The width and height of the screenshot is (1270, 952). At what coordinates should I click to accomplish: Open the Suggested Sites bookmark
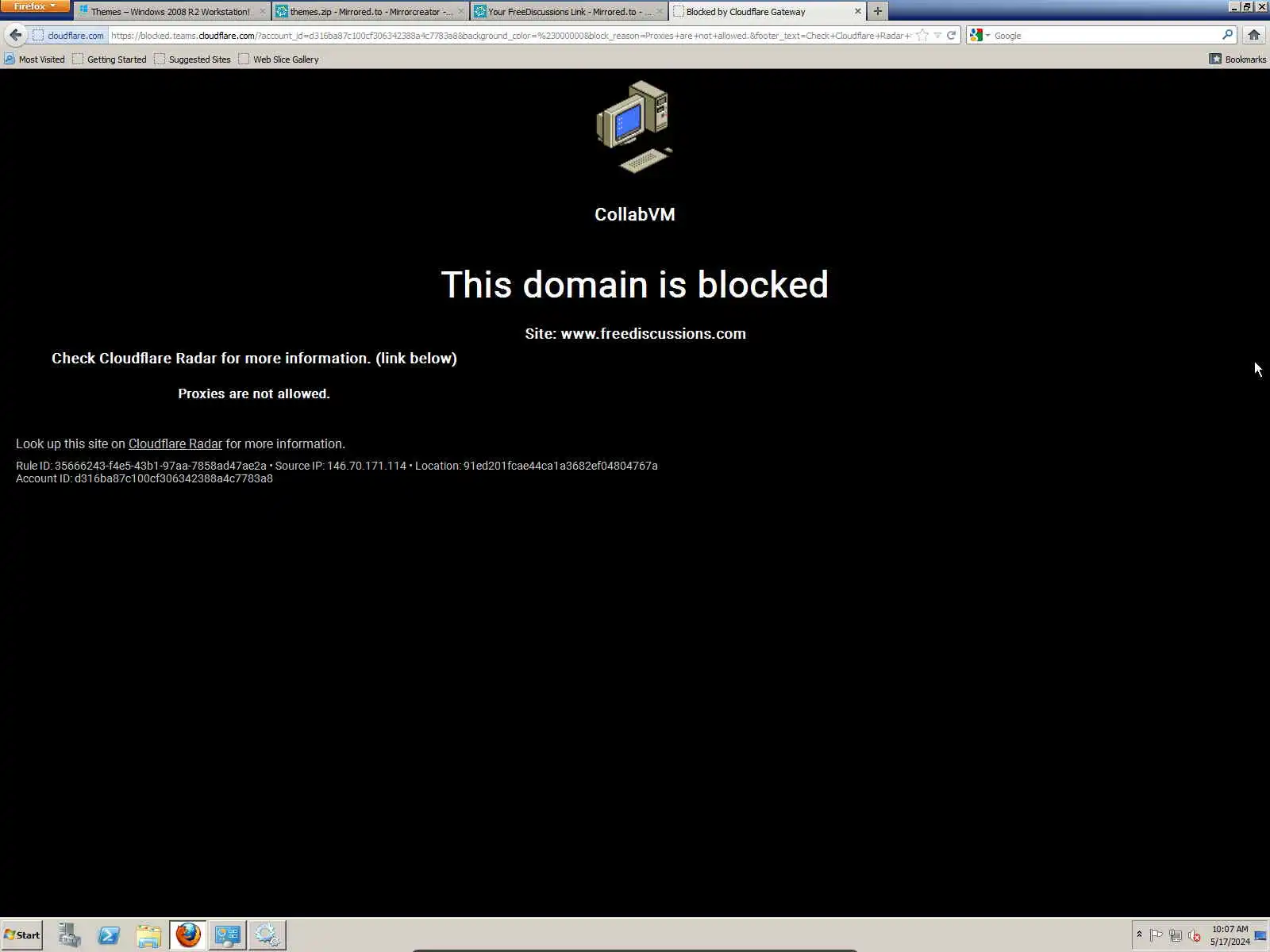pyautogui.click(x=192, y=59)
